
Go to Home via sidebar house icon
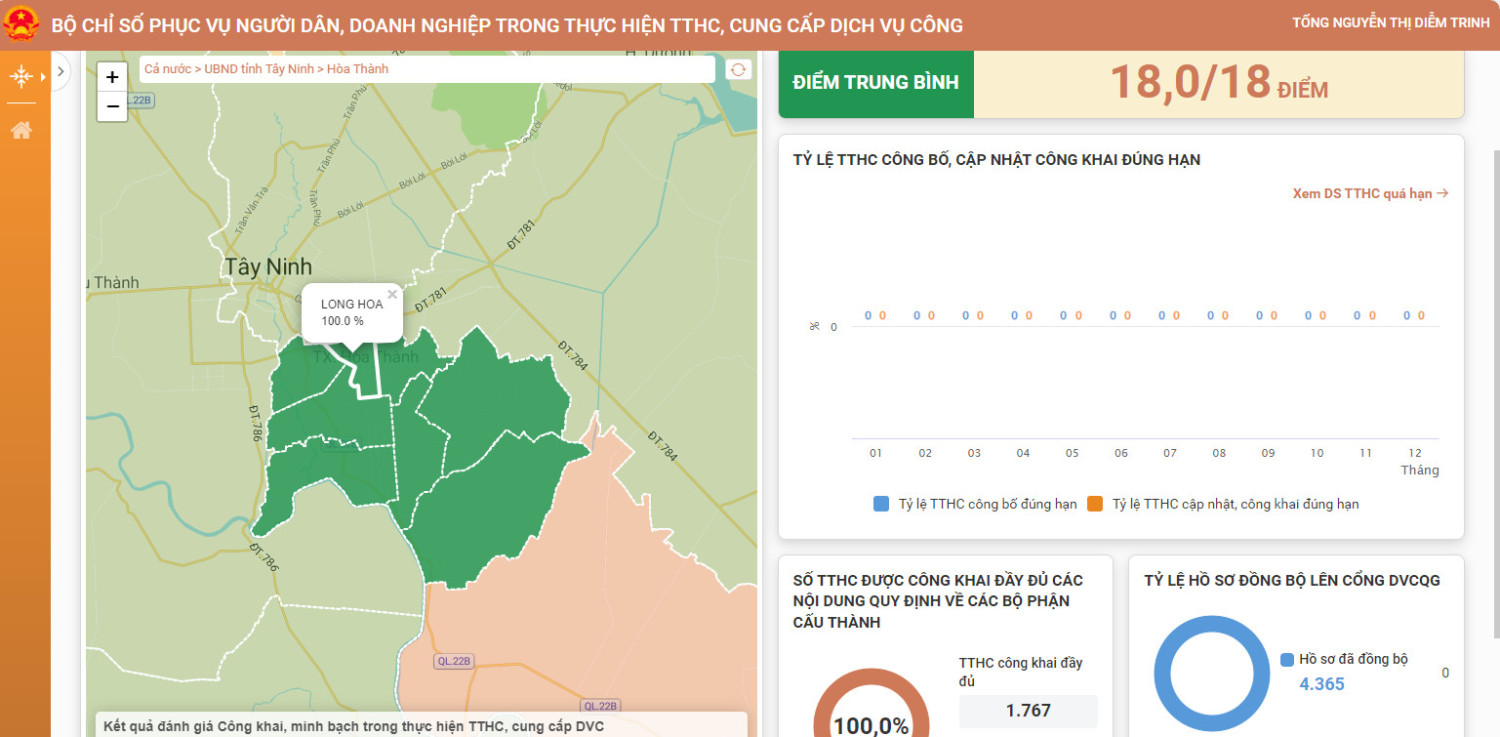[x=21, y=130]
